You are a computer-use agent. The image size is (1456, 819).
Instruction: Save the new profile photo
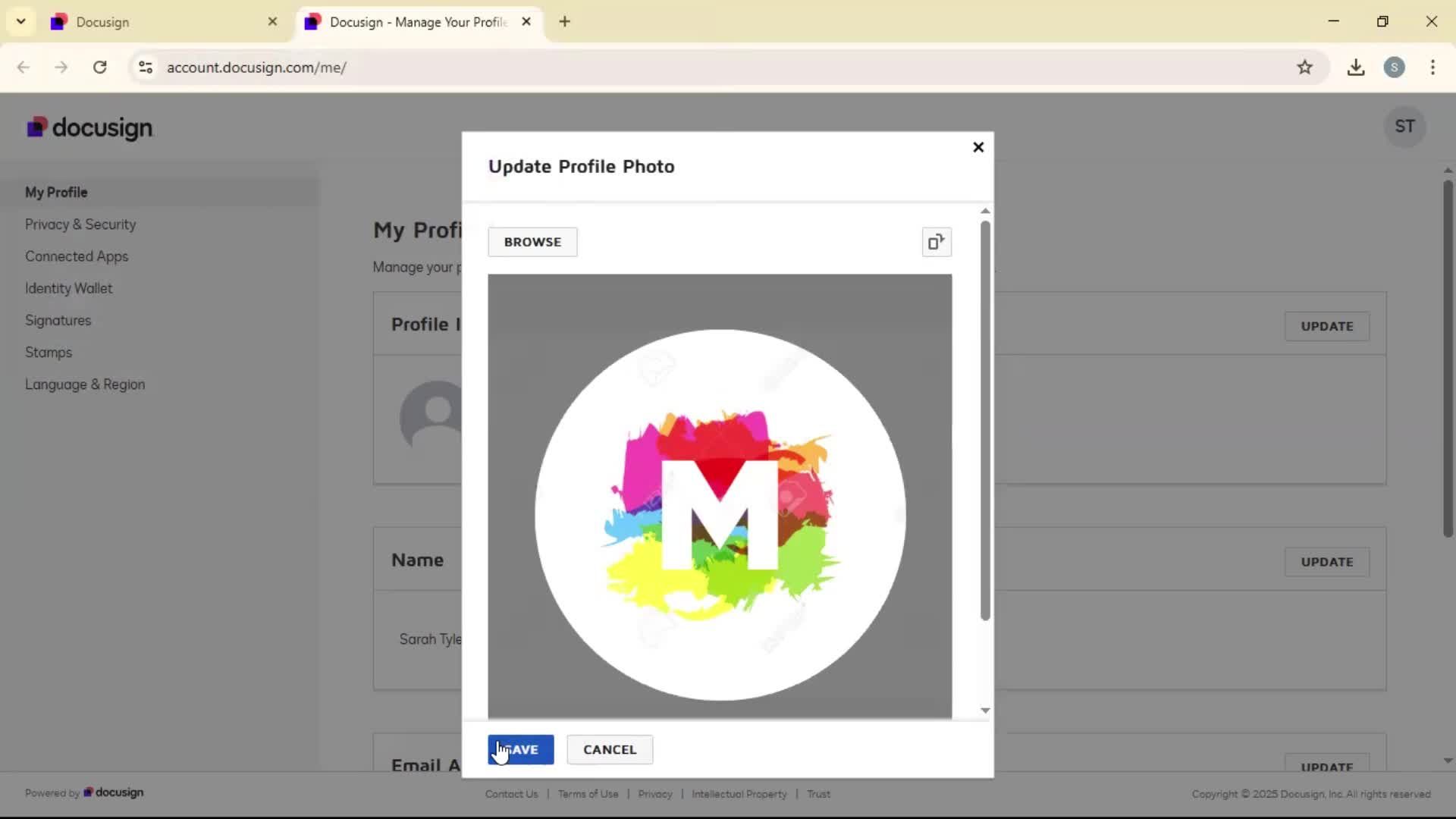tap(521, 749)
